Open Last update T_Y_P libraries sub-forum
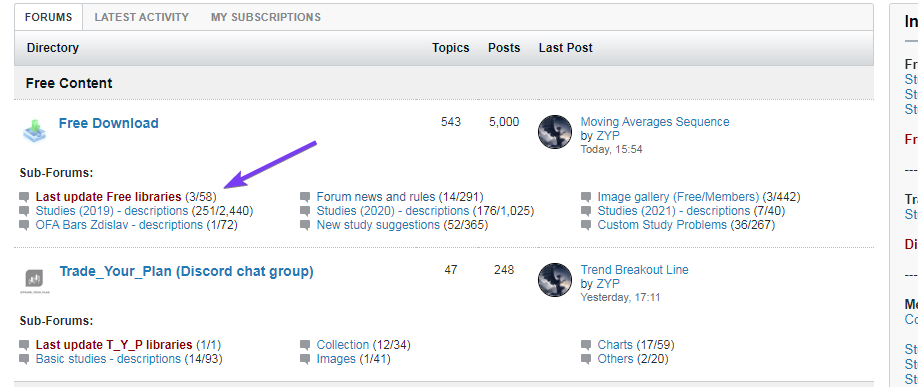Image resolution: width=918 pixels, height=387 pixels. [114, 345]
